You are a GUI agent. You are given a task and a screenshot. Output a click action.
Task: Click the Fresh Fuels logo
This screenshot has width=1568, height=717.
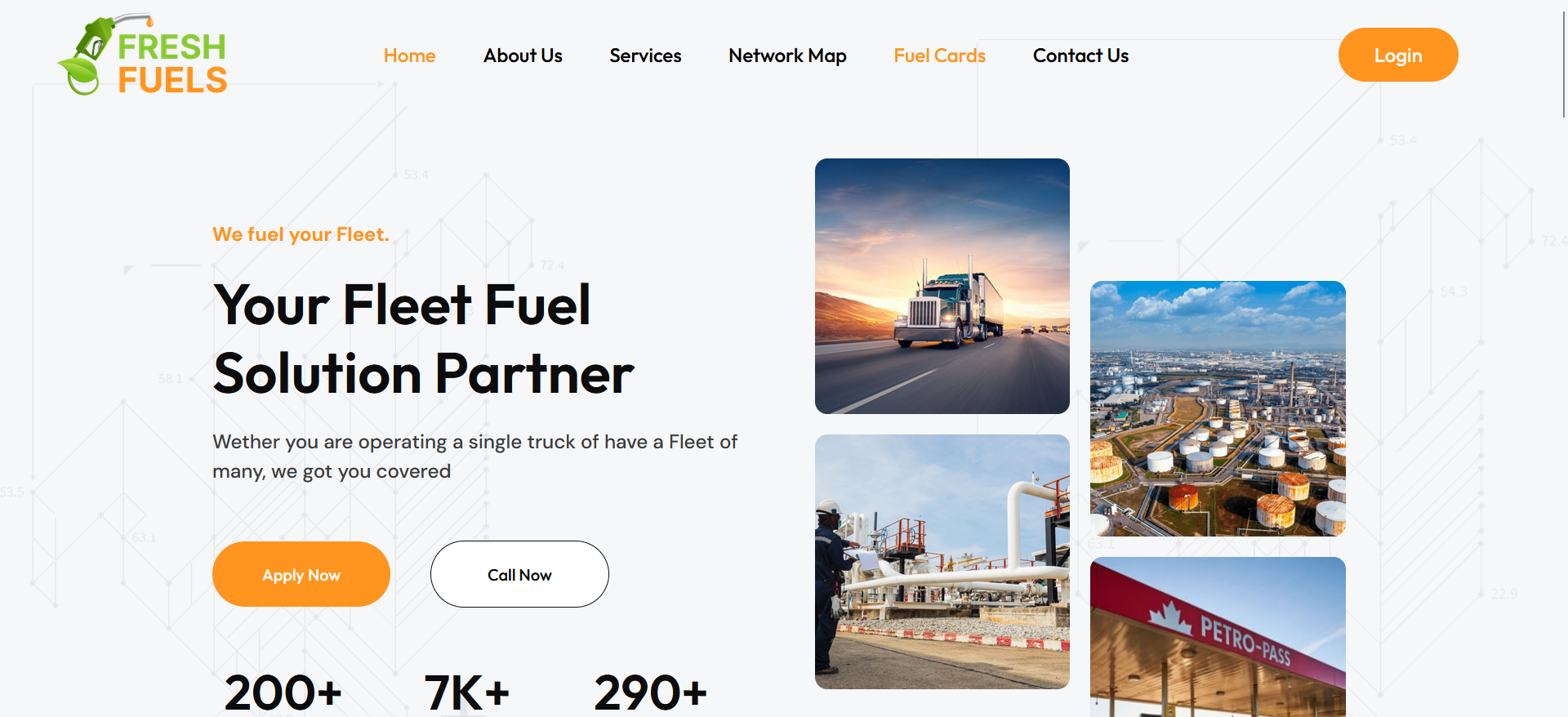pyautogui.click(x=143, y=55)
